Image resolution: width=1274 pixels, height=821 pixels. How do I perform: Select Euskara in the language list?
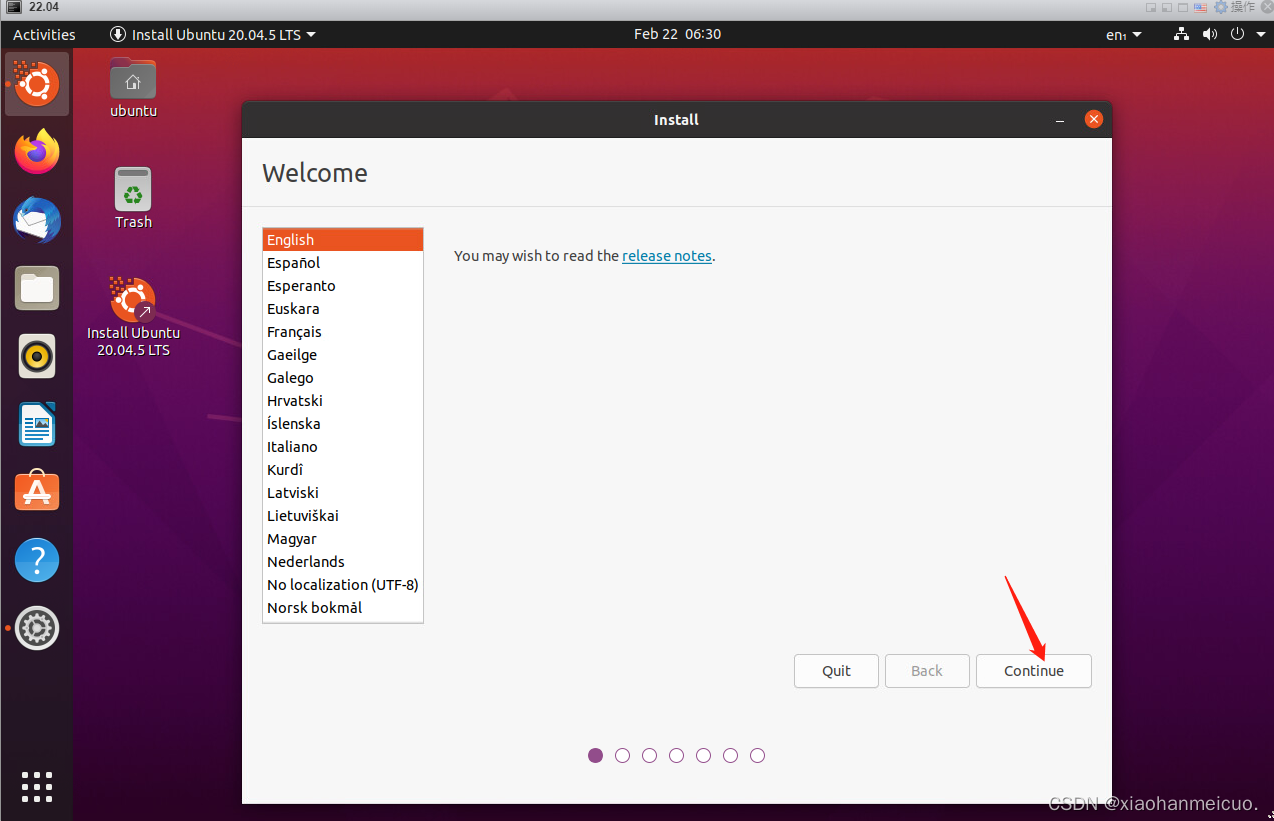pyautogui.click(x=343, y=309)
